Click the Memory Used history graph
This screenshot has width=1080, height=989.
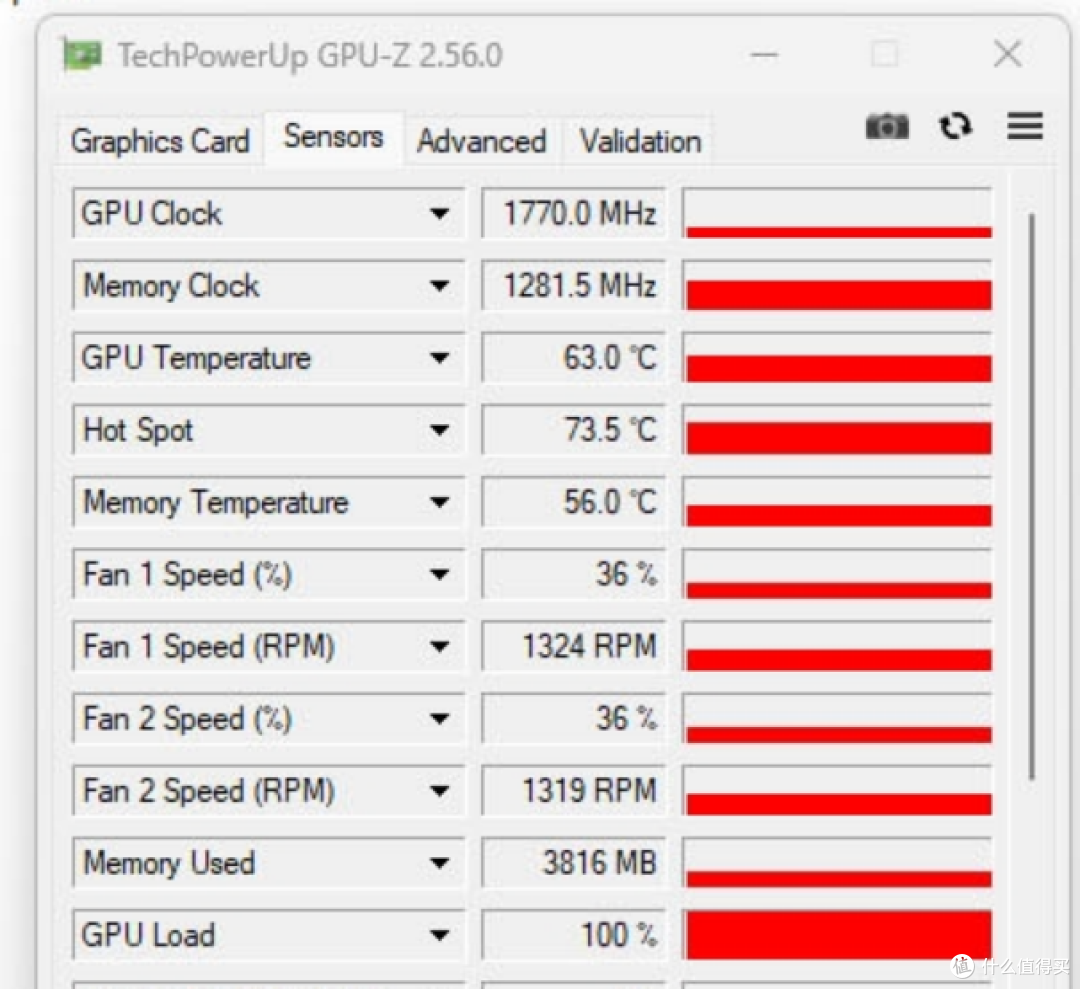pyautogui.click(x=838, y=862)
